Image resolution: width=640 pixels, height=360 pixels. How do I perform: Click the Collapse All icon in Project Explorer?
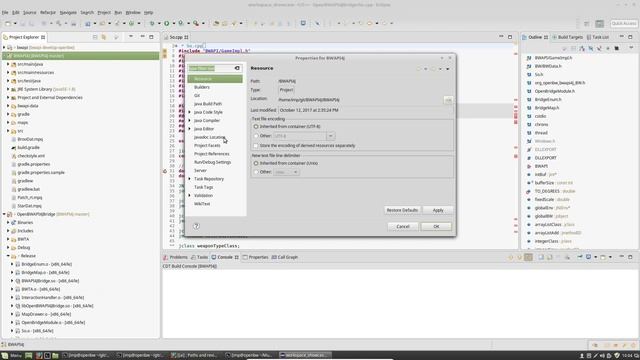click(95, 37)
